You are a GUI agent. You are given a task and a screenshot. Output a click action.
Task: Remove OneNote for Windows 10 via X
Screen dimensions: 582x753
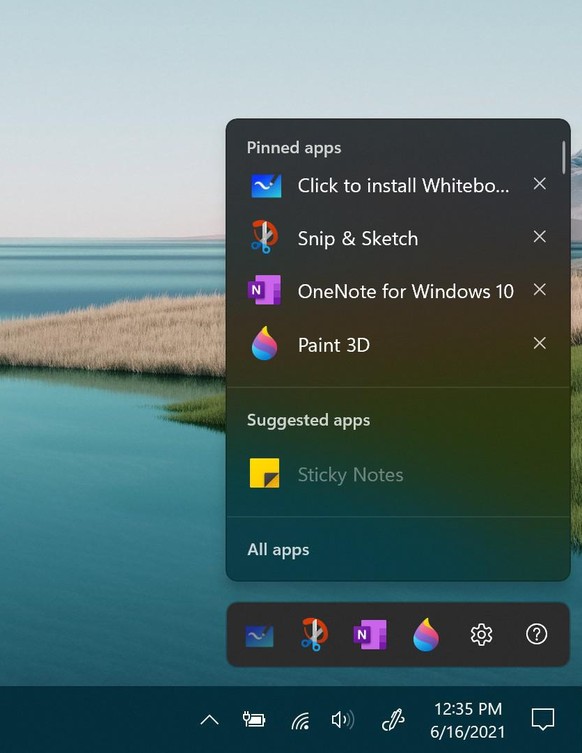[x=539, y=290]
